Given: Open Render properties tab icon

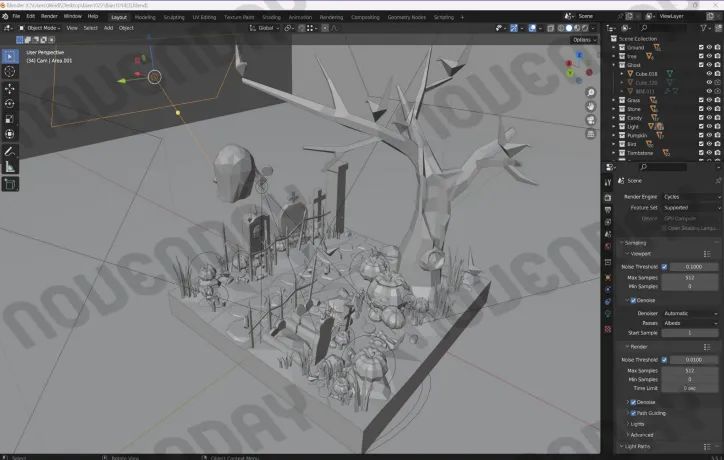Looking at the screenshot, I should click(x=608, y=198).
